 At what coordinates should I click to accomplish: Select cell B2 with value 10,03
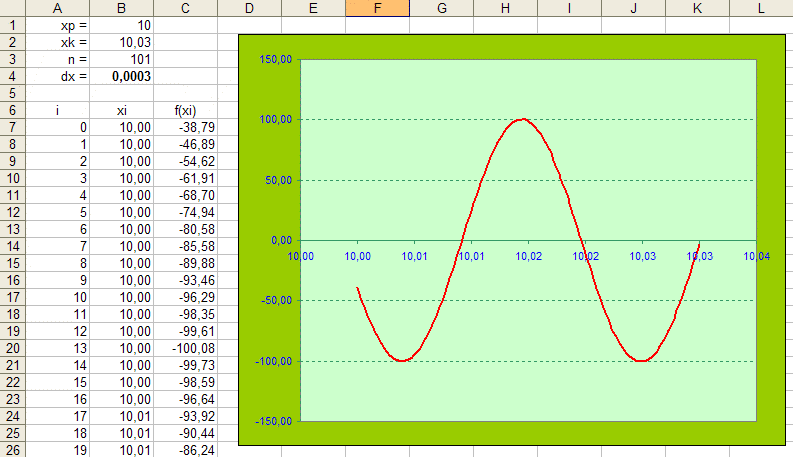click(x=121, y=42)
